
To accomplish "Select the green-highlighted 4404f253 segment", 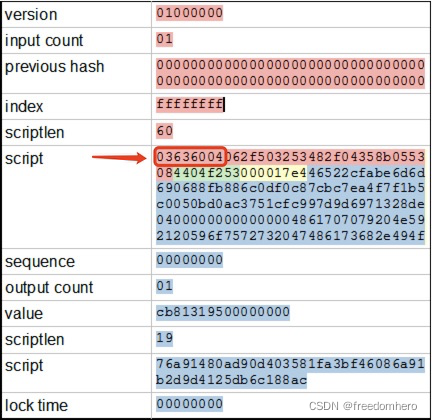I will pyautogui.click(x=206, y=173).
